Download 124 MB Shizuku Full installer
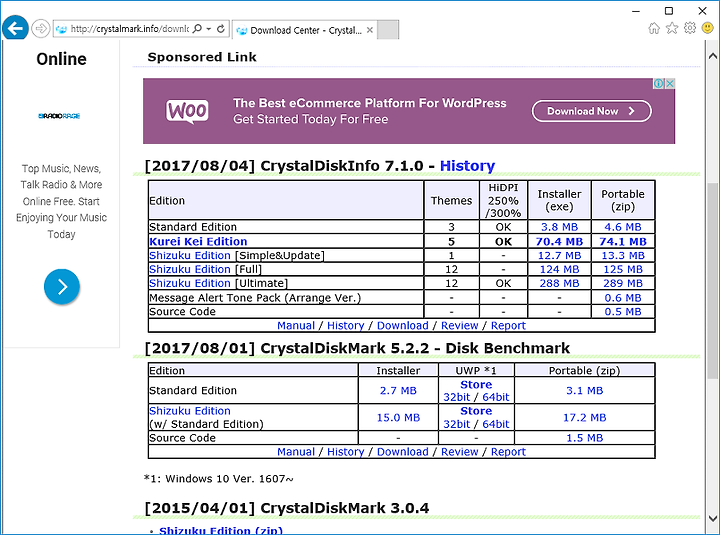 click(559, 269)
